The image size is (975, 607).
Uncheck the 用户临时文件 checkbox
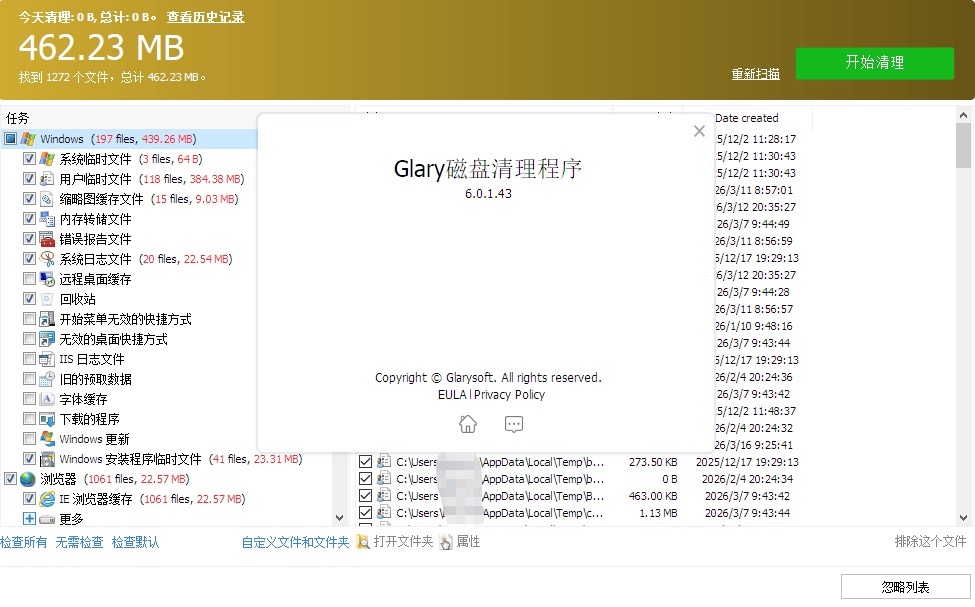click(29, 179)
